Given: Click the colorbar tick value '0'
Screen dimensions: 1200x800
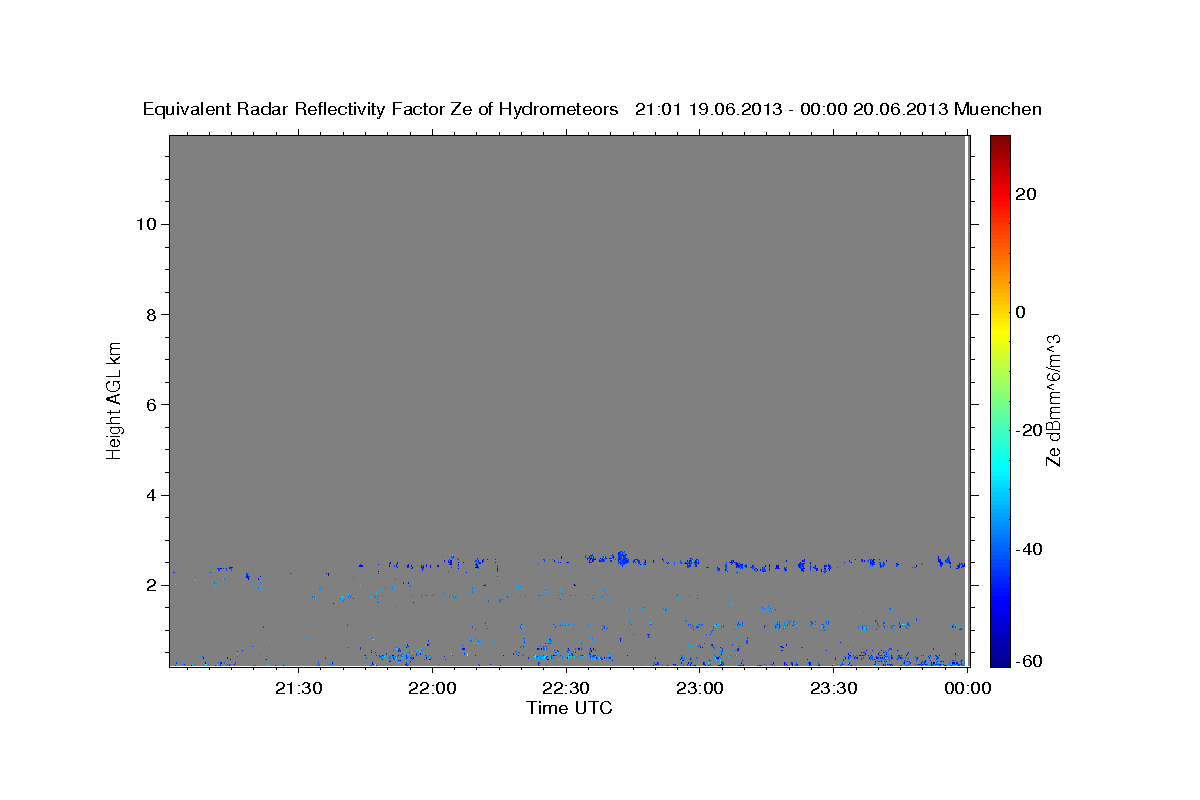Looking at the screenshot, I should [x=1021, y=312].
